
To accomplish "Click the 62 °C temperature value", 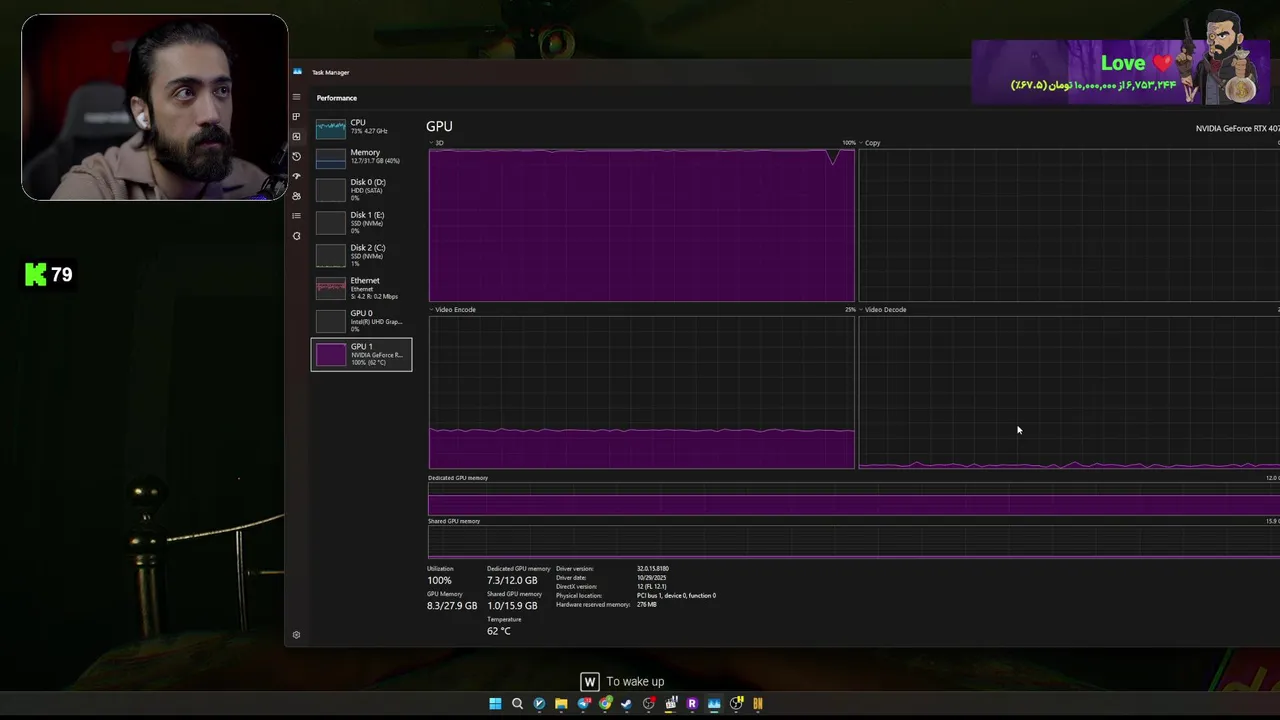I will (499, 631).
